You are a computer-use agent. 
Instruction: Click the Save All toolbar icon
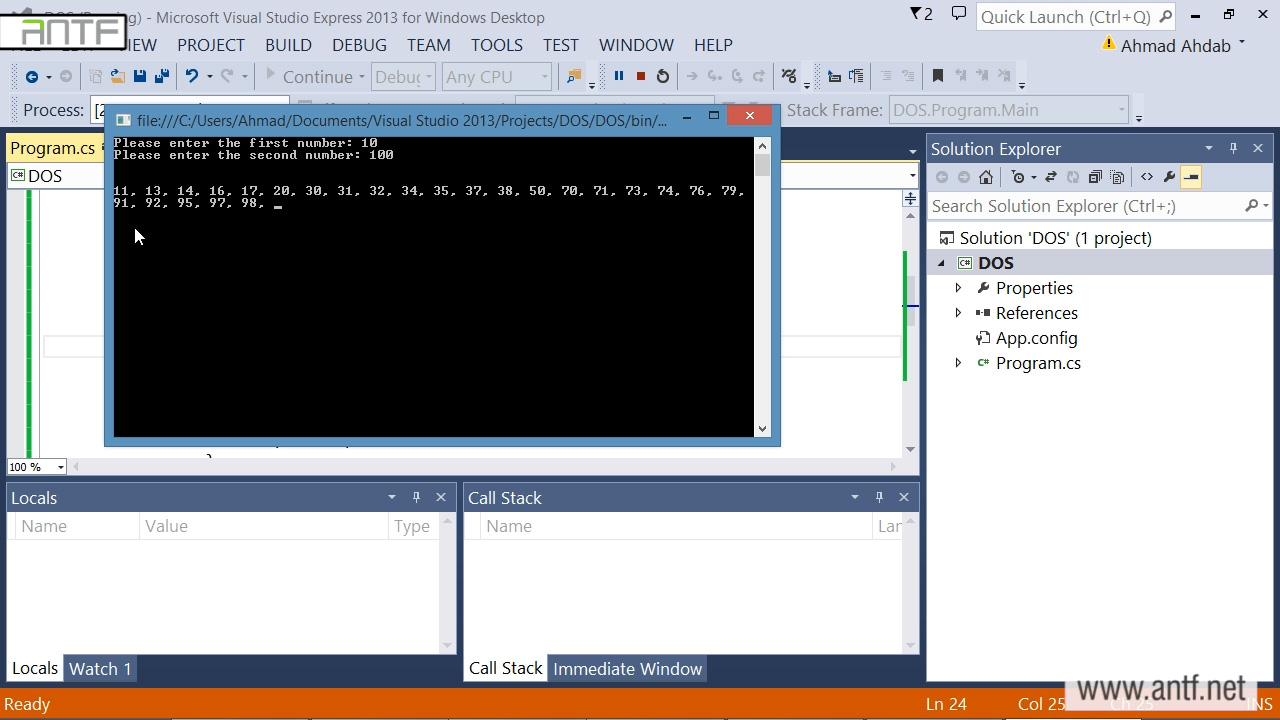click(161, 76)
